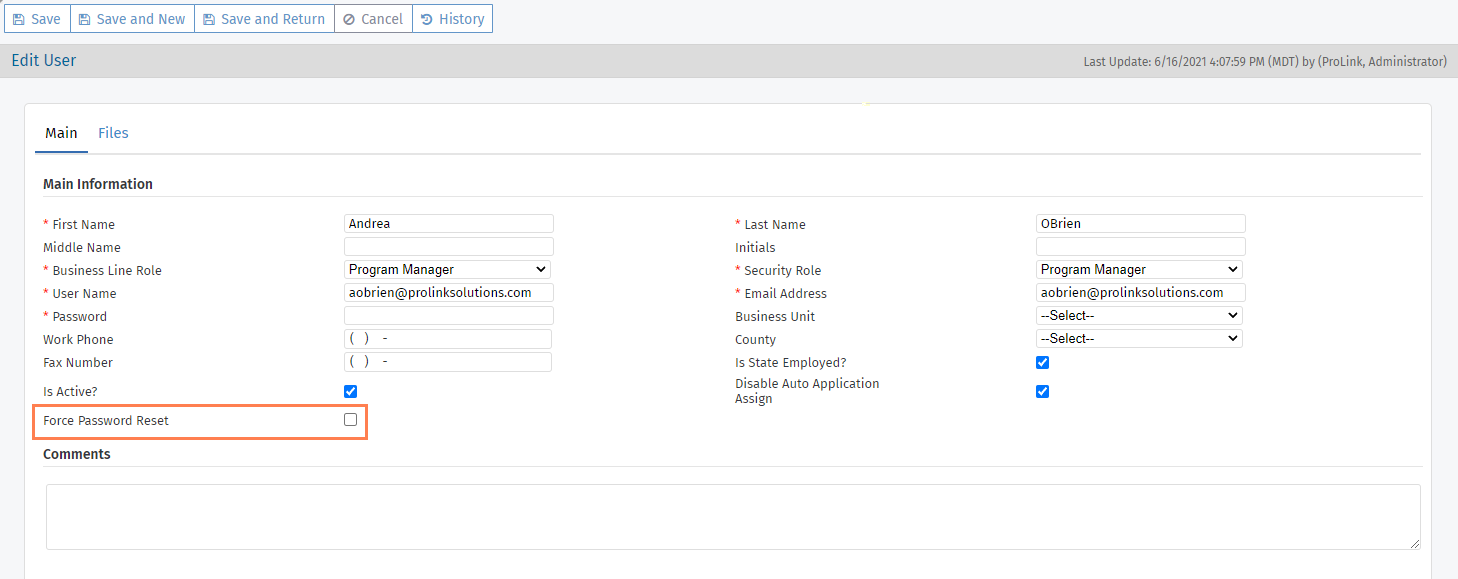Uncheck Is State Employed checkbox
The width and height of the screenshot is (1458, 579).
(x=1042, y=362)
